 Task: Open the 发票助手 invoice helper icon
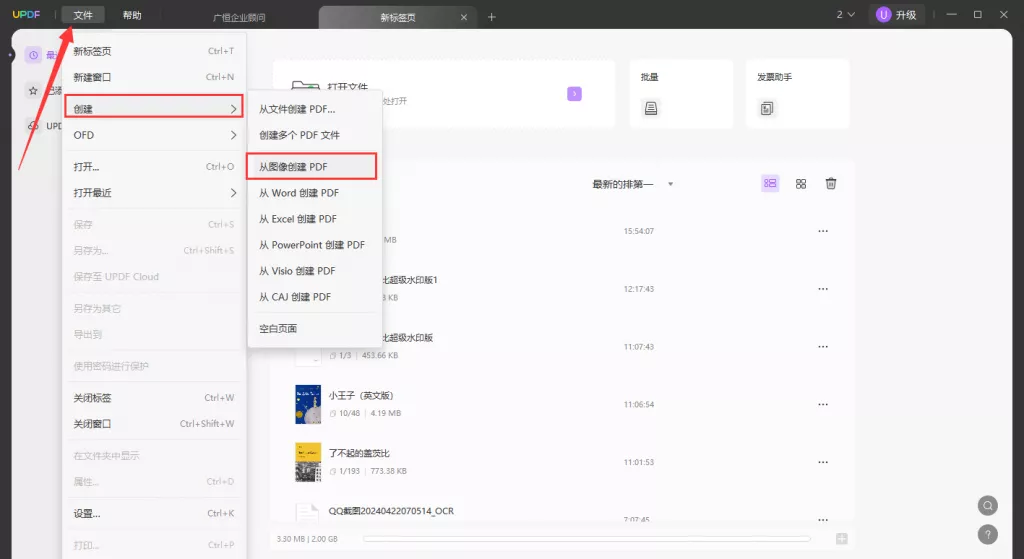[x=767, y=108]
